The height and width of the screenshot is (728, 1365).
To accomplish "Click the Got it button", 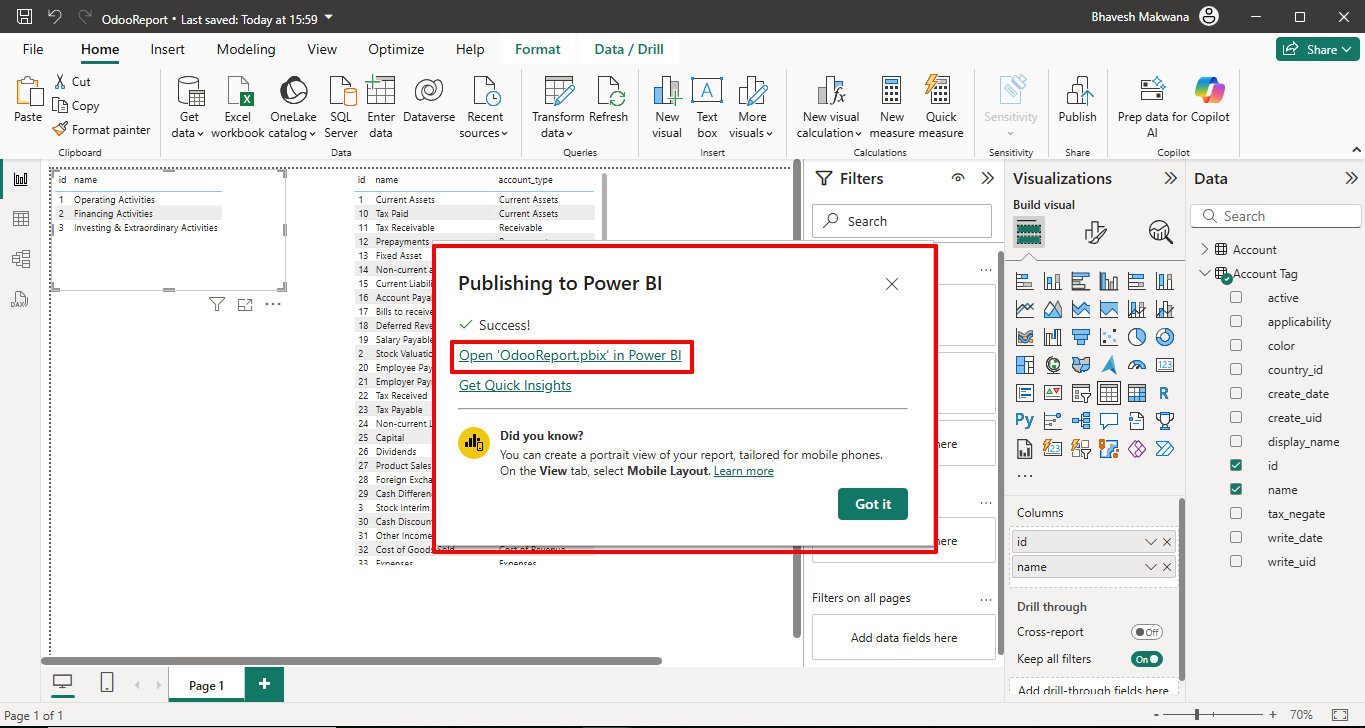I will [873, 504].
